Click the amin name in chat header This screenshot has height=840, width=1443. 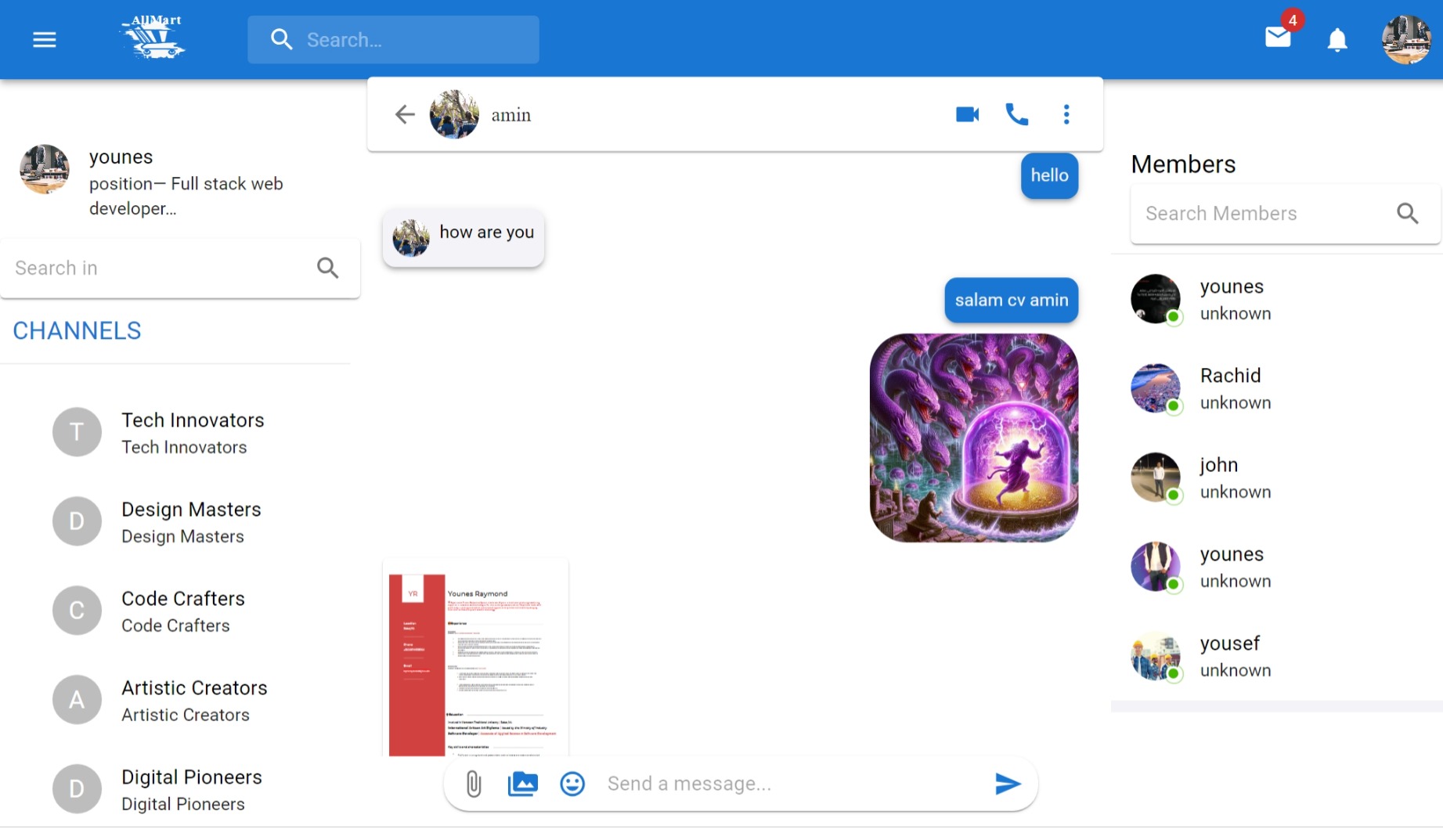tap(511, 115)
